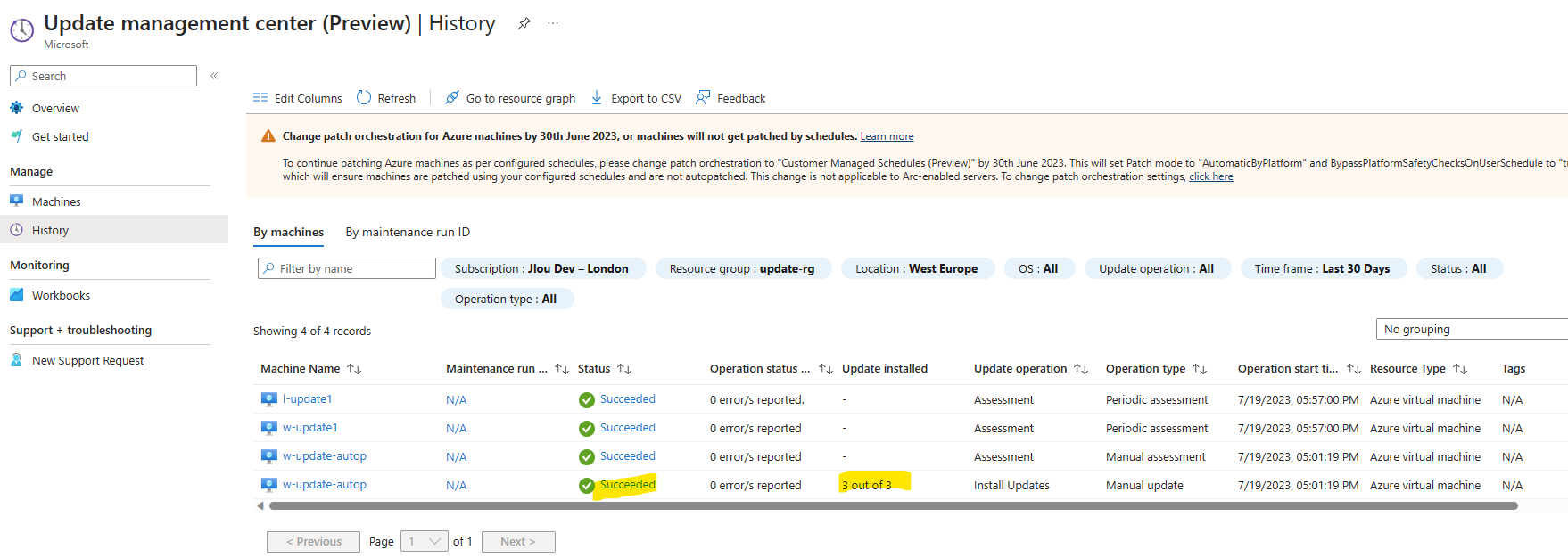
Task: Click inside the sidebar Search field
Action: (103, 76)
